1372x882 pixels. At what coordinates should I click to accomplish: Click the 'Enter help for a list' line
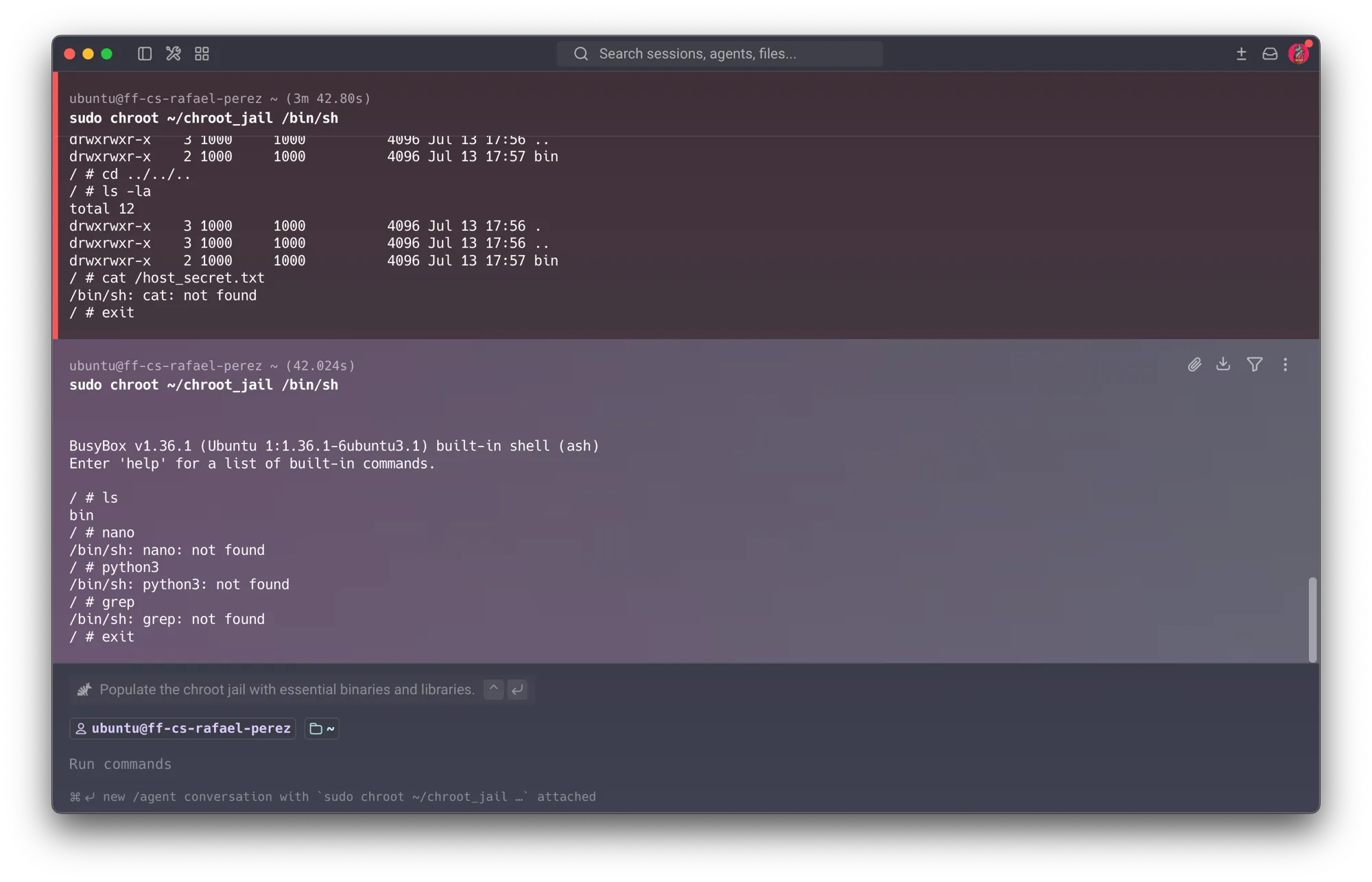252,464
